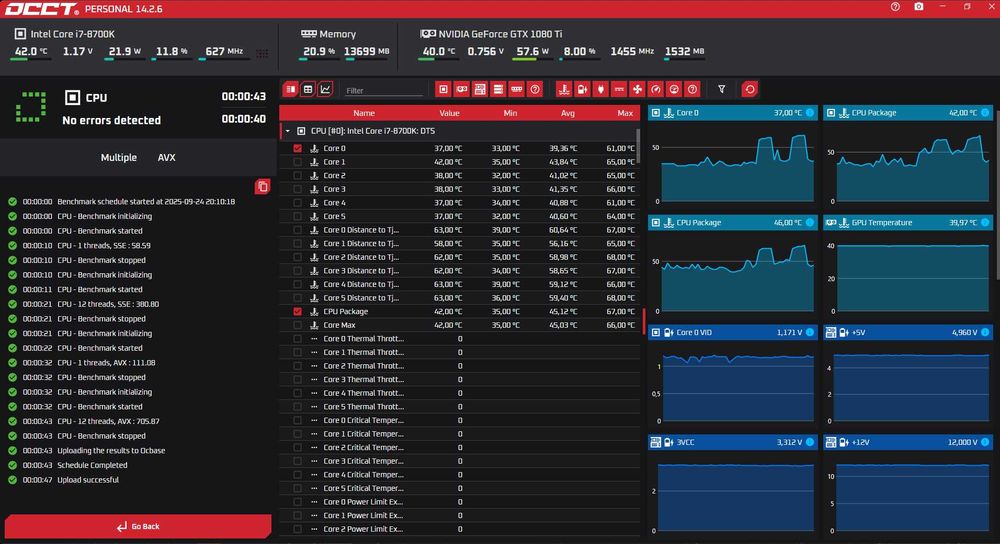Uncheck the CPU Package sensor checkbox
This screenshot has width=1000, height=544.
[297, 311]
